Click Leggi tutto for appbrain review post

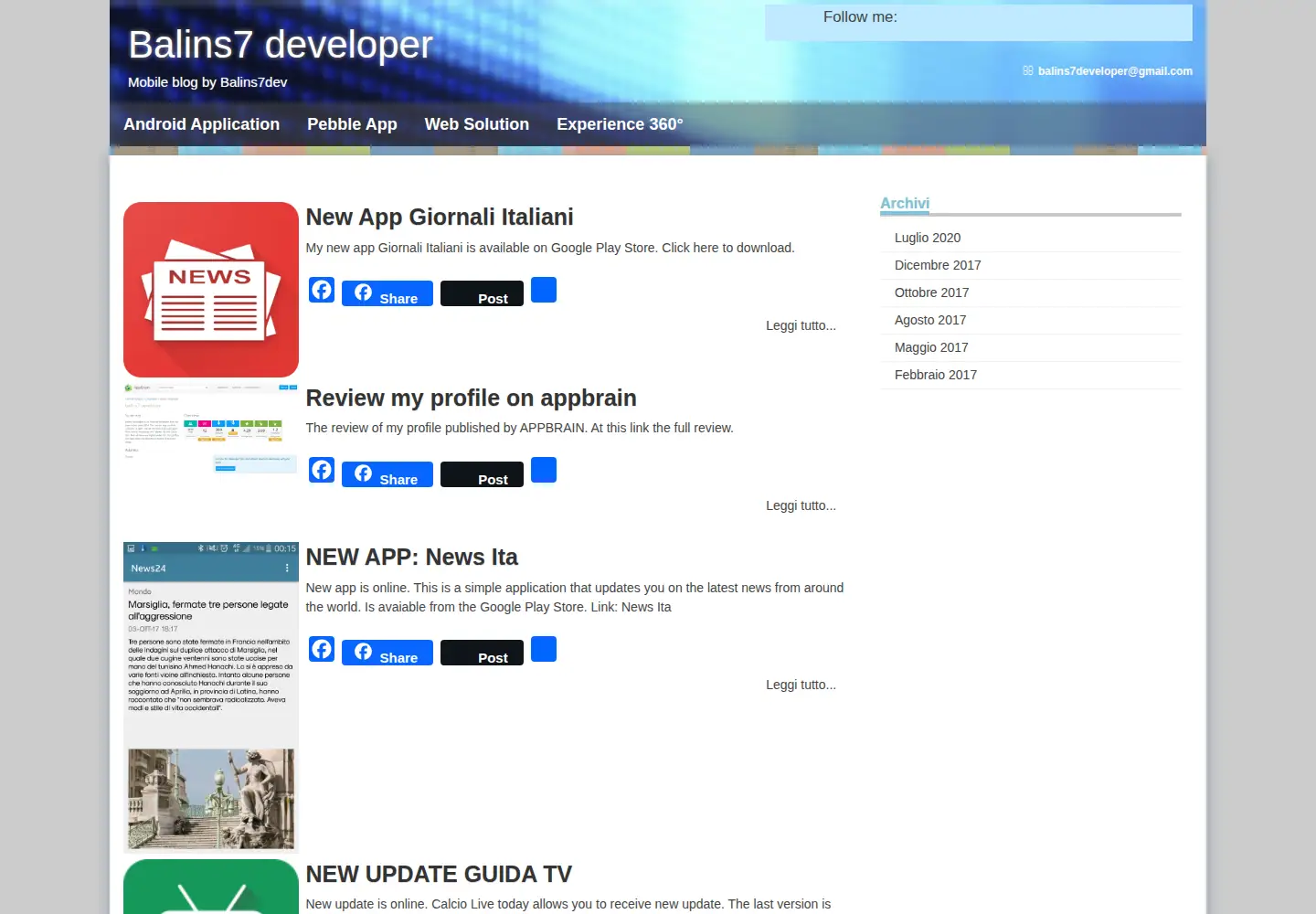tap(801, 505)
